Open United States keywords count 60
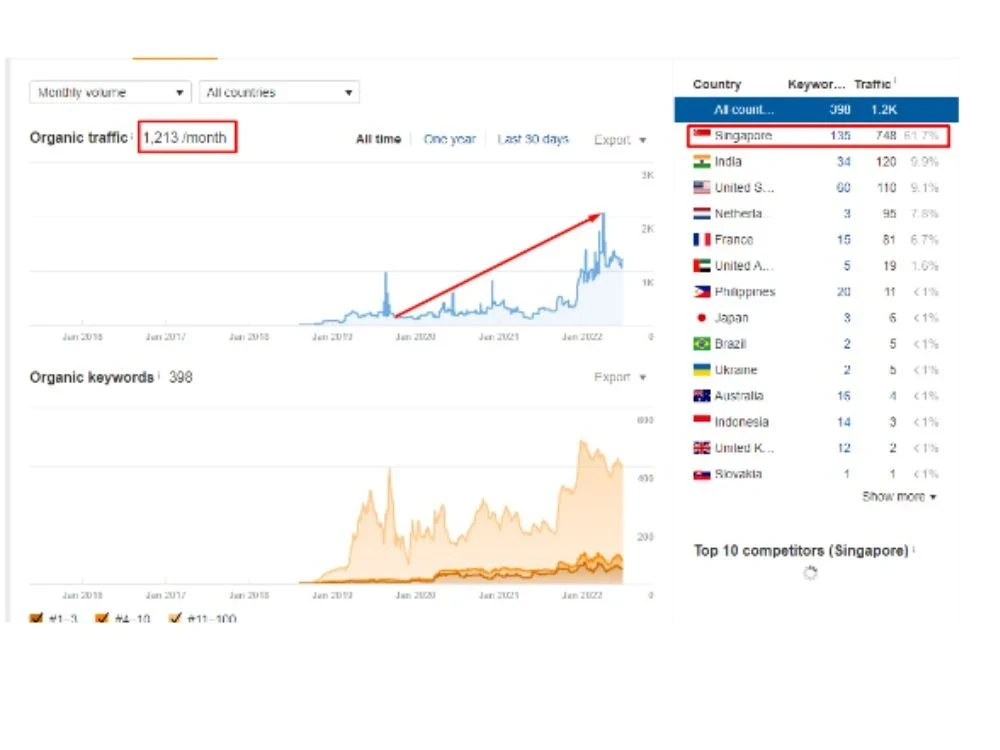Screen dimensions: 1000x750 (844, 188)
